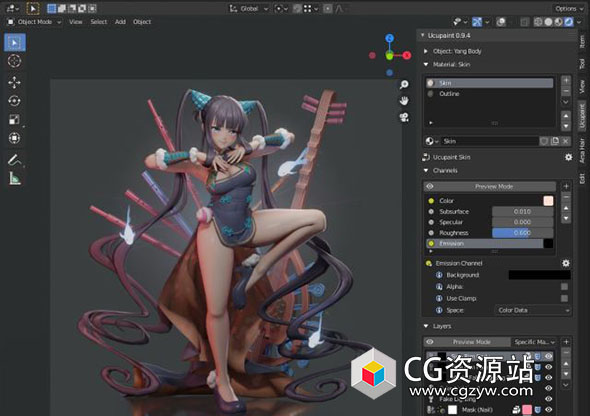The width and height of the screenshot is (590, 416).
Task: Click the viewport zoom magnifier icon
Action: tap(404, 84)
